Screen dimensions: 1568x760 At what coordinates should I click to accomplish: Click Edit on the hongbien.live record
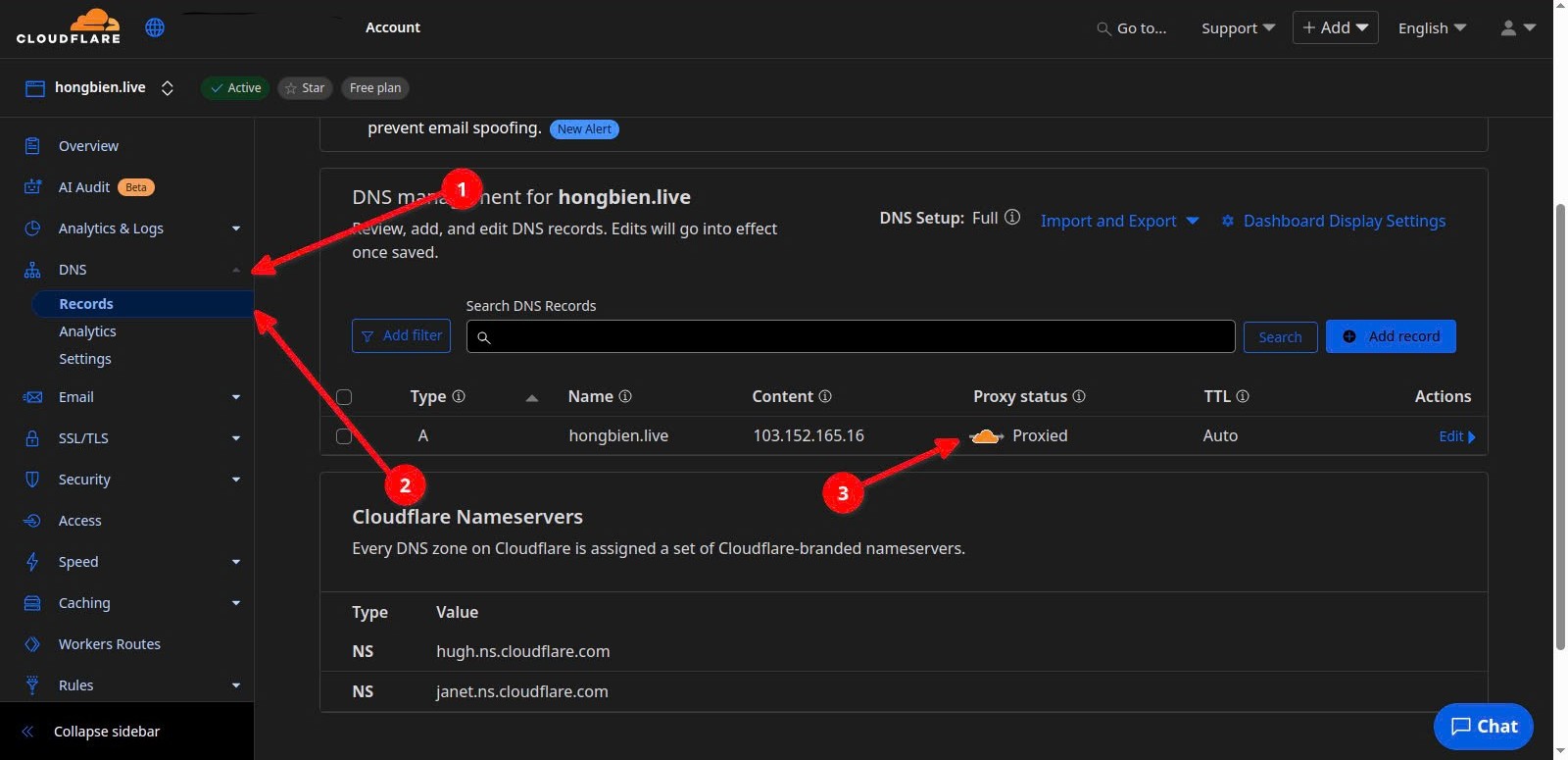pyautogui.click(x=1456, y=436)
